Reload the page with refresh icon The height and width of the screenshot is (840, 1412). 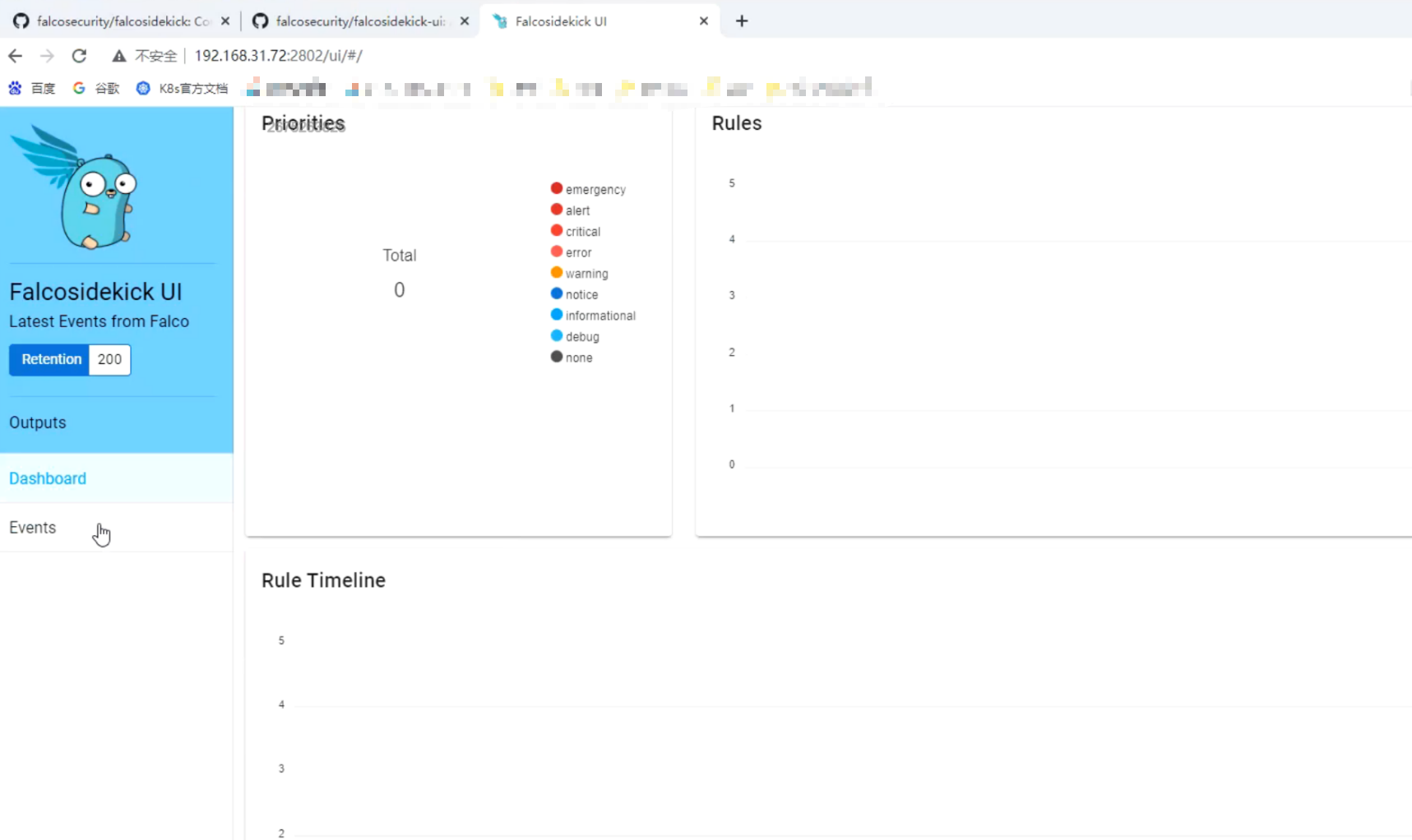[x=79, y=56]
